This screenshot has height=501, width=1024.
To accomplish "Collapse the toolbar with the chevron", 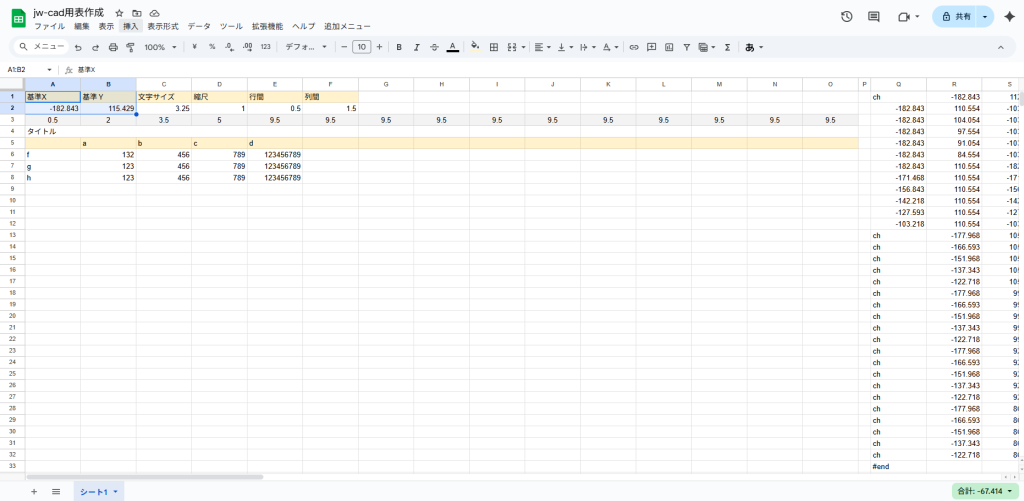I will click(x=1000, y=47).
